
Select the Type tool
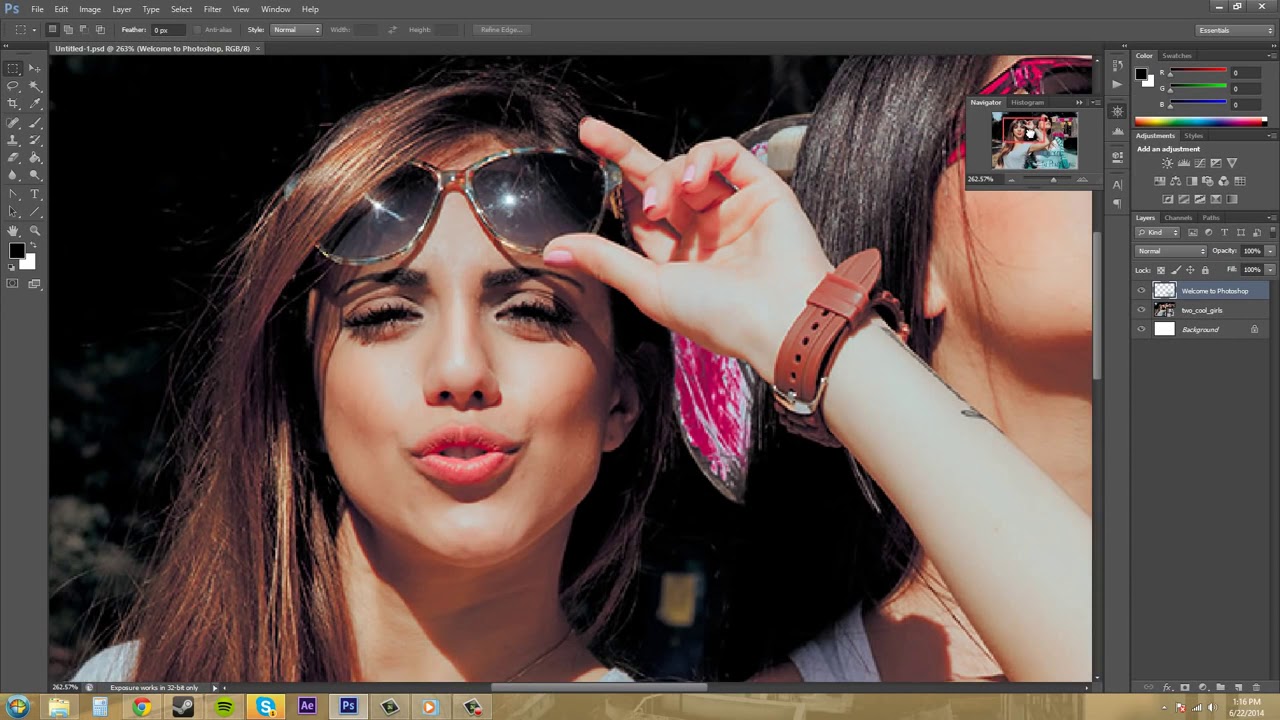[x=34, y=194]
